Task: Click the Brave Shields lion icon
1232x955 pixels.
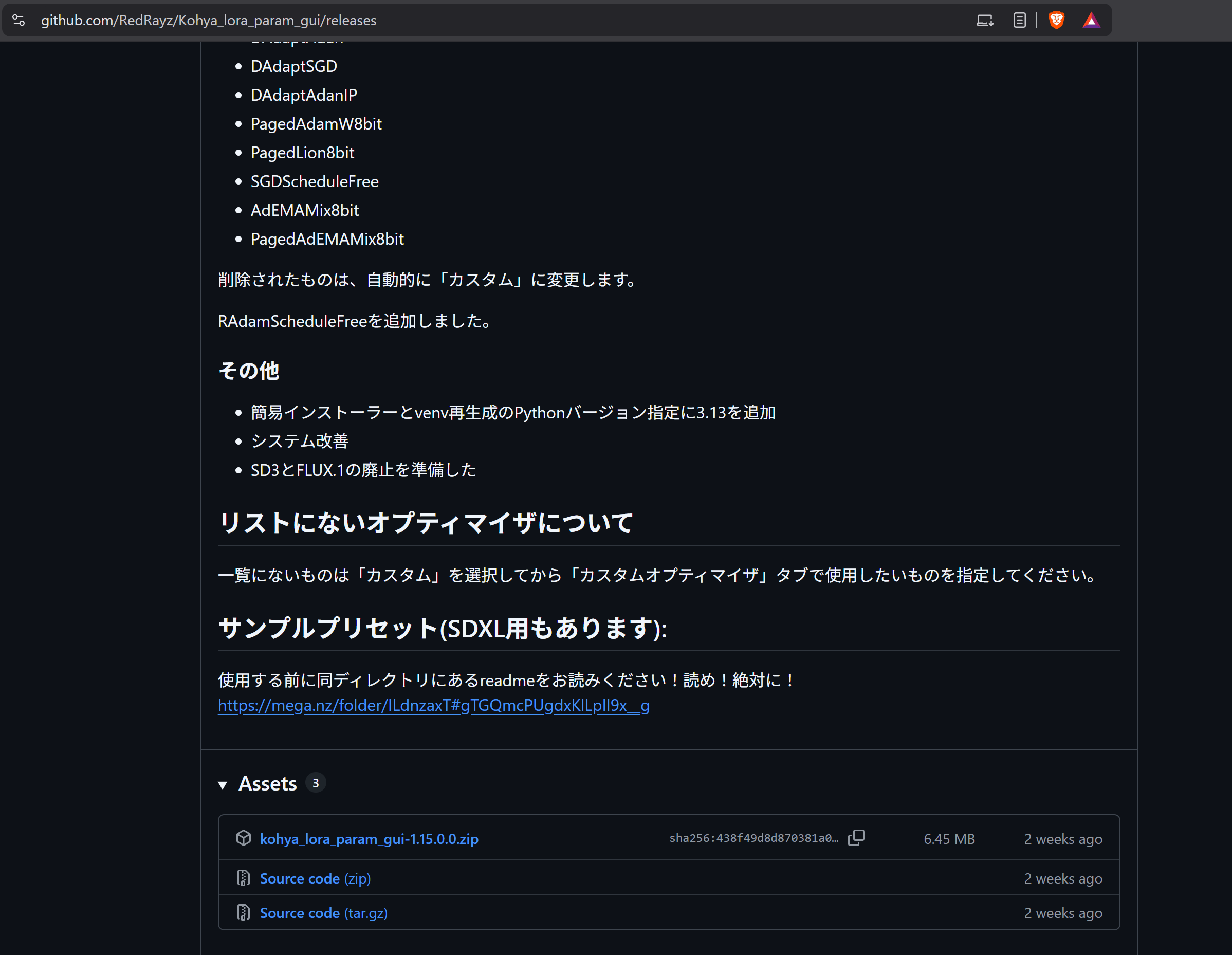Action: 1056,21
